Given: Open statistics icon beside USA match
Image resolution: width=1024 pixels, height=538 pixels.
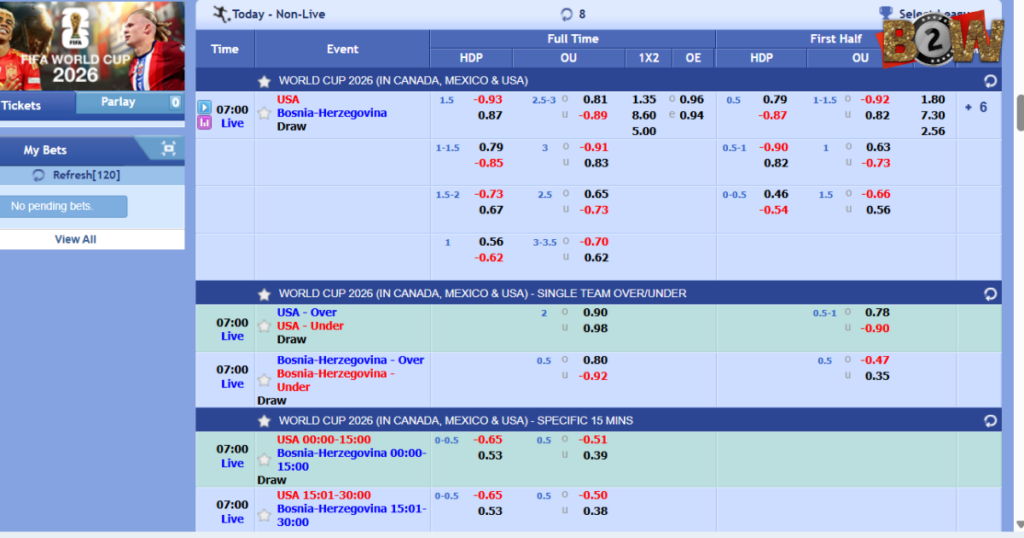Looking at the screenshot, I should pyautogui.click(x=204, y=122).
